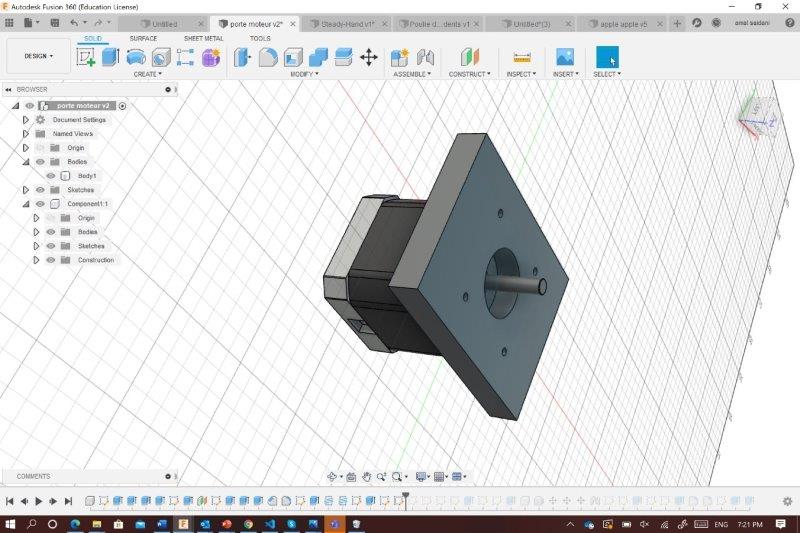The image size is (800, 533).
Task: Select the Combine tool
Action: pyautogui.click(x=318, y=57)
